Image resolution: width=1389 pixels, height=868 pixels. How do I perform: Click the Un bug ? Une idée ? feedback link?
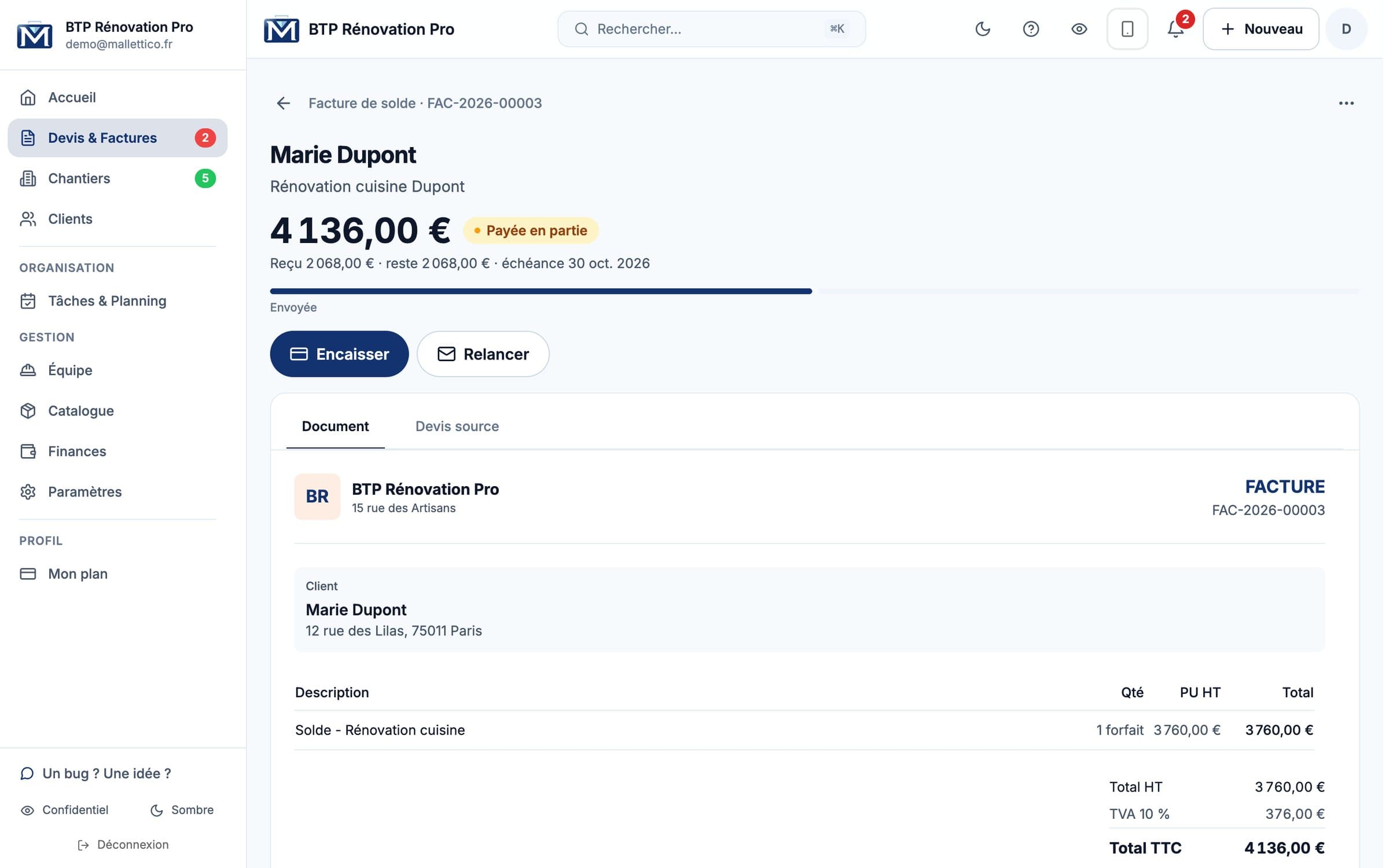click(95, 774)
